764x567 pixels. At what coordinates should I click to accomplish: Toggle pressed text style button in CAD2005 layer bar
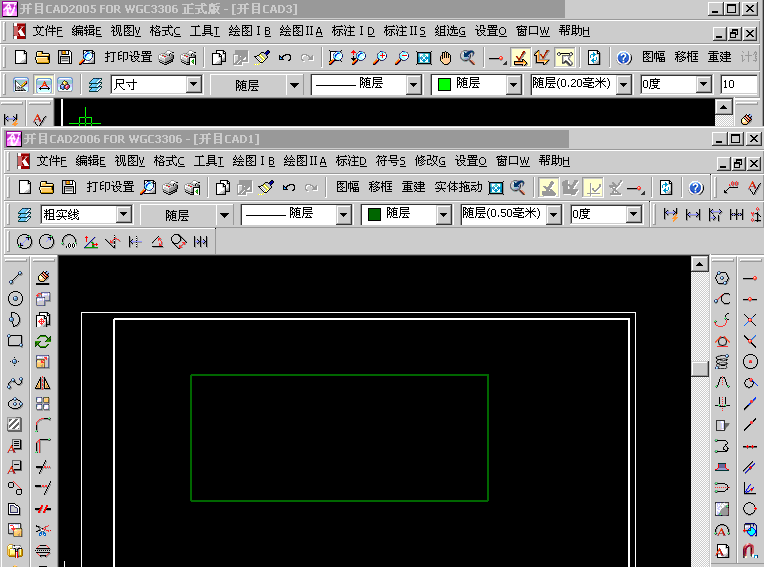pyautogui.click(x=44, y=85)
